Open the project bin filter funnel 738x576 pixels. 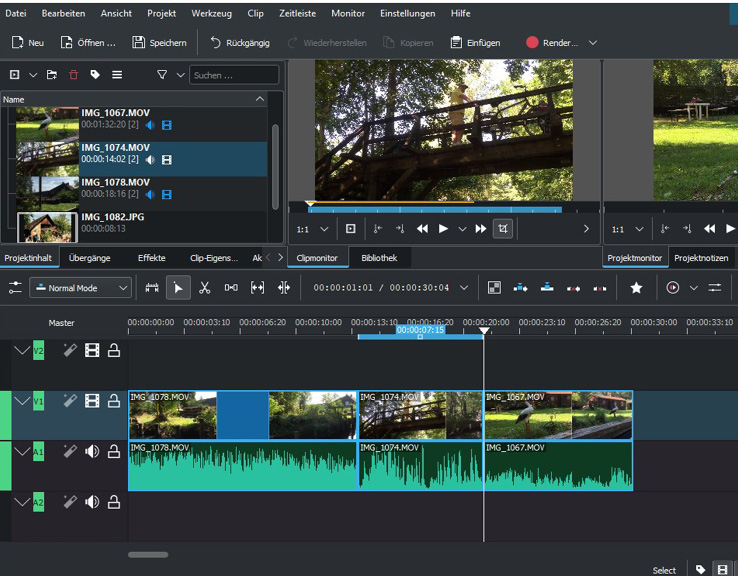click(x=162, y=75)
